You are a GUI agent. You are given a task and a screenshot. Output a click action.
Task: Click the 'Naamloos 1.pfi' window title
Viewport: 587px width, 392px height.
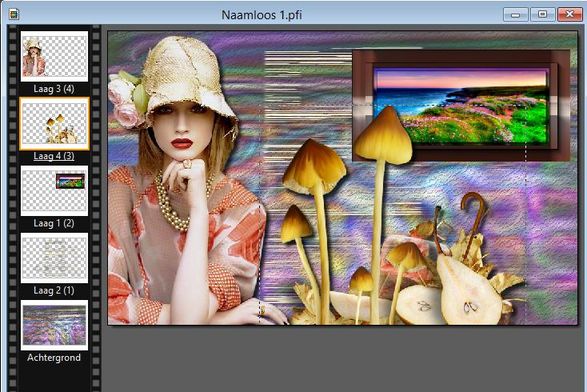point(262,15)
